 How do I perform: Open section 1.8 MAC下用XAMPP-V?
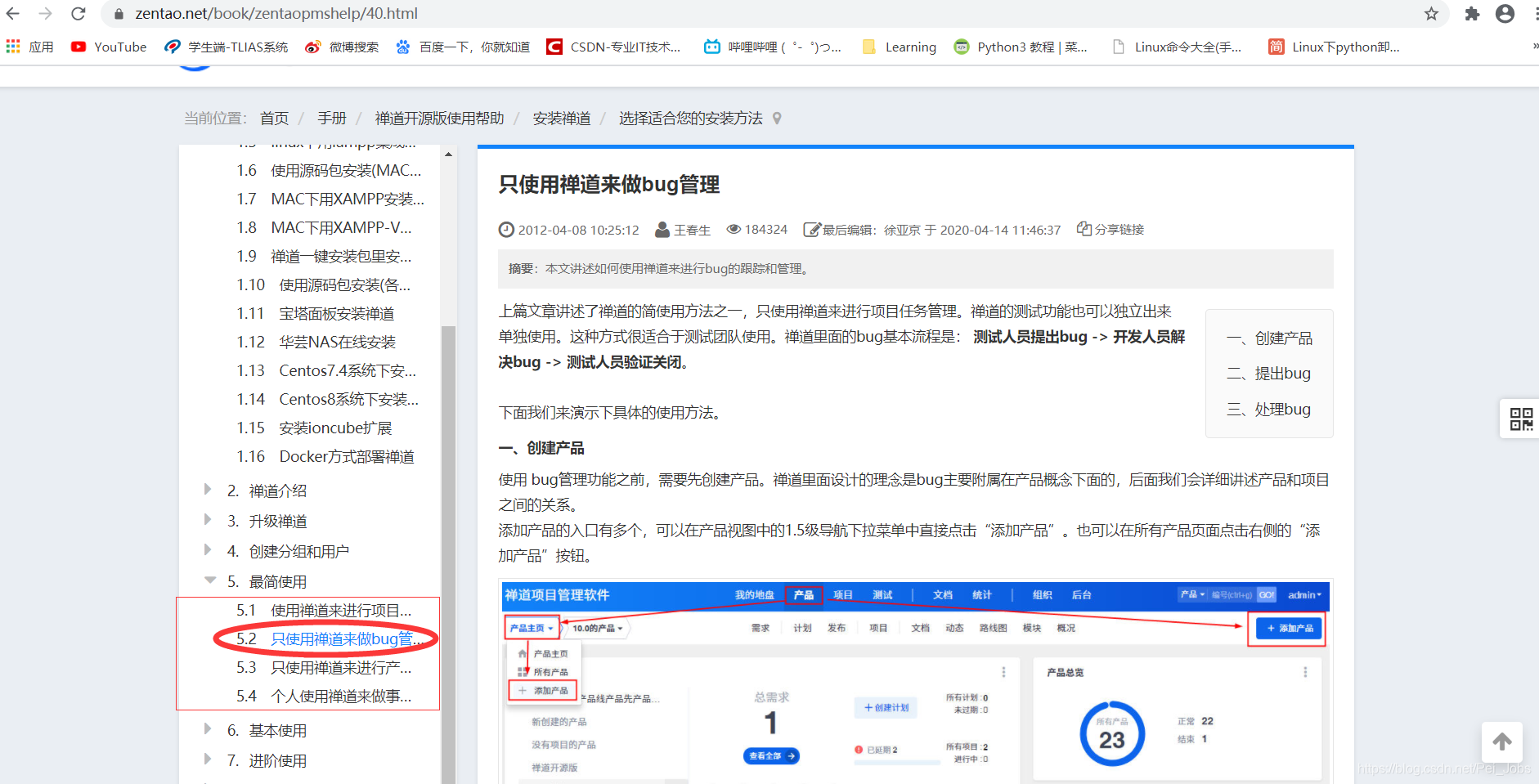(x=325, y=228)
